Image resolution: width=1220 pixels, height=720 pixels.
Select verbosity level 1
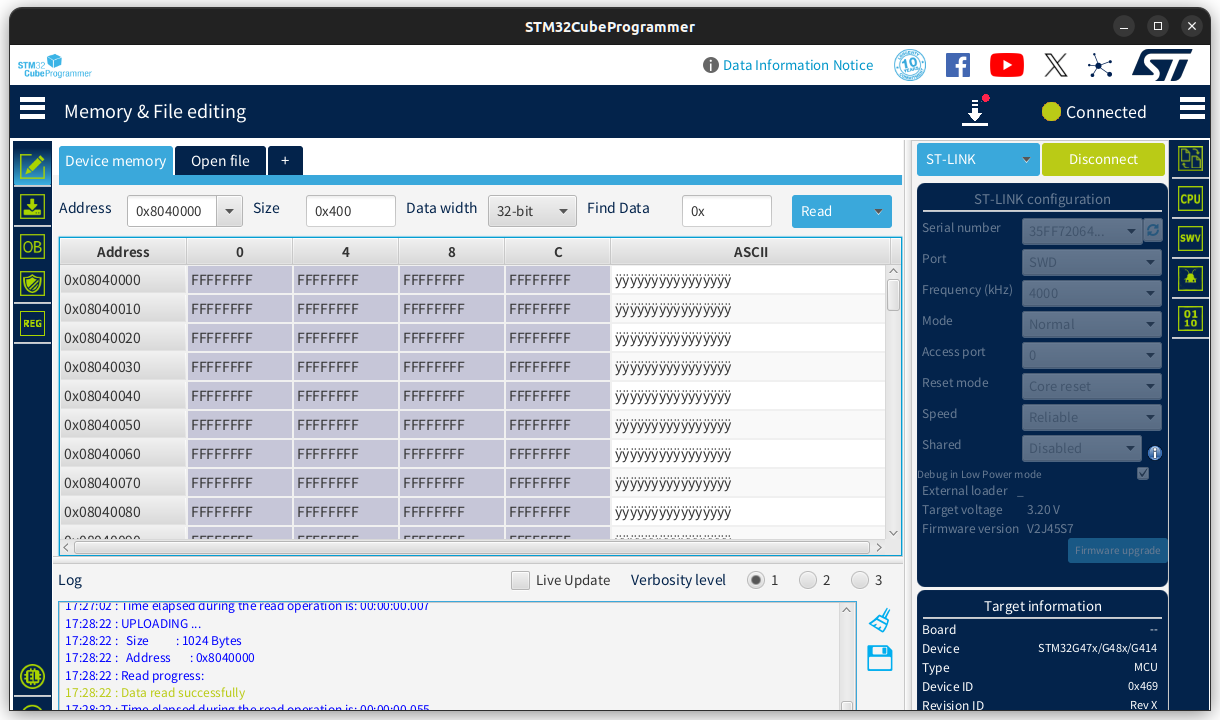[756, 580]
